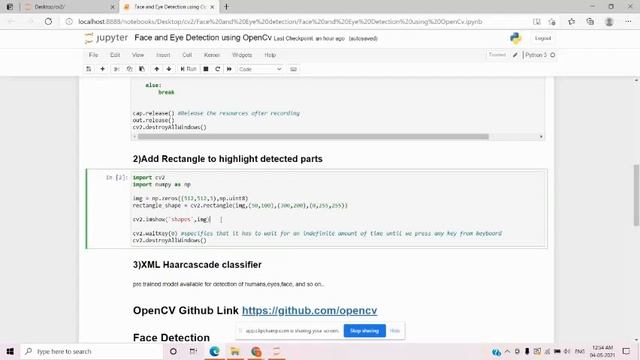
Task: Open Cortana circle on the taskbar
Action: click(173, 351)
